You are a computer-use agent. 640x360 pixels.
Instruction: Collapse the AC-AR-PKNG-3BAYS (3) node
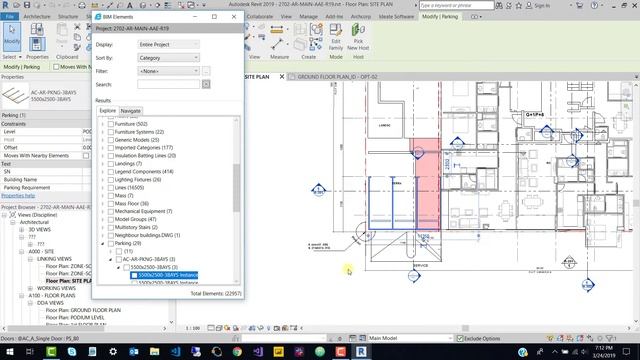(111, 259)
